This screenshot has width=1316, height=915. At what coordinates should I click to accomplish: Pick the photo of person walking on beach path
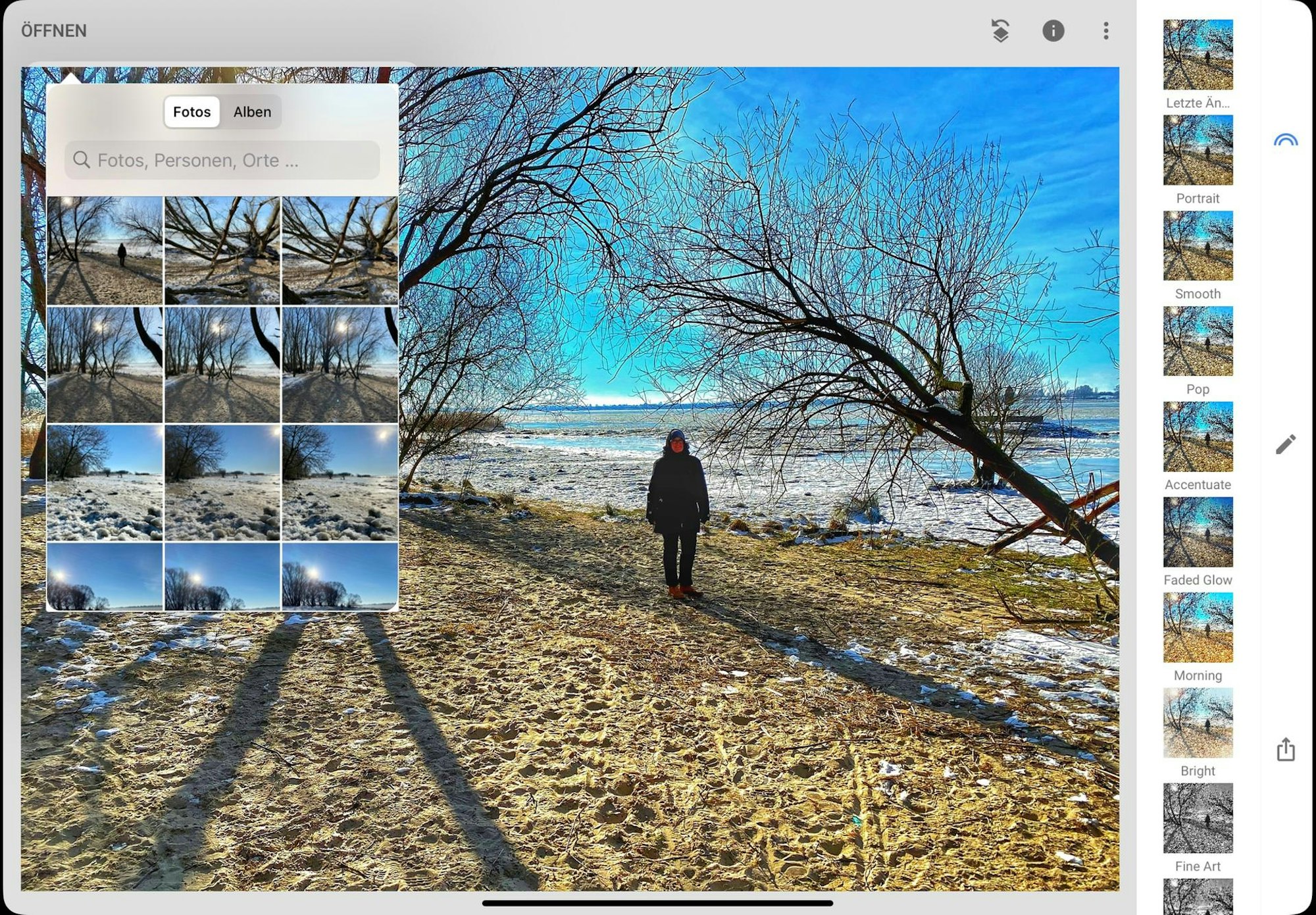pos(105,251)
